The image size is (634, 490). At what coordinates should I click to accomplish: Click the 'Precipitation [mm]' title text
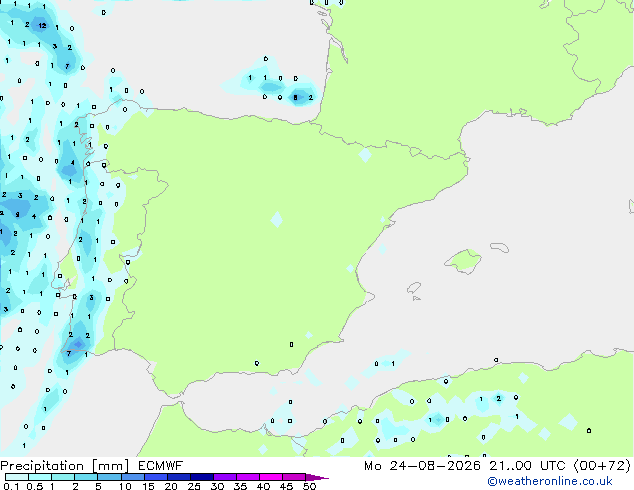(65, 466)
